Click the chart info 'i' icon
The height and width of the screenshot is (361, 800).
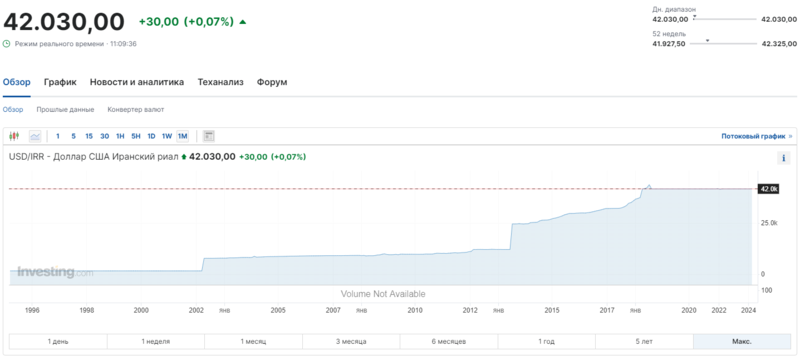point(784,158)
